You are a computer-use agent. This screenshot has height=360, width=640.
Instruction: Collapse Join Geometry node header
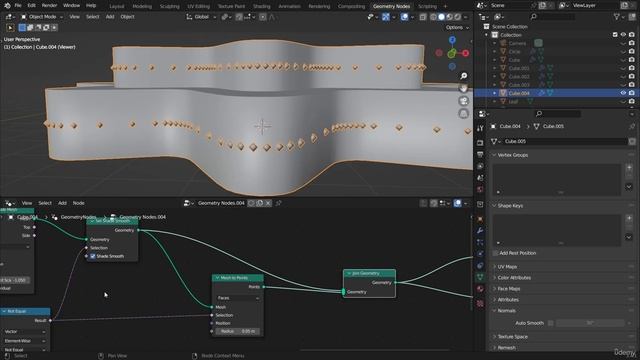click(x=349, y=273)
